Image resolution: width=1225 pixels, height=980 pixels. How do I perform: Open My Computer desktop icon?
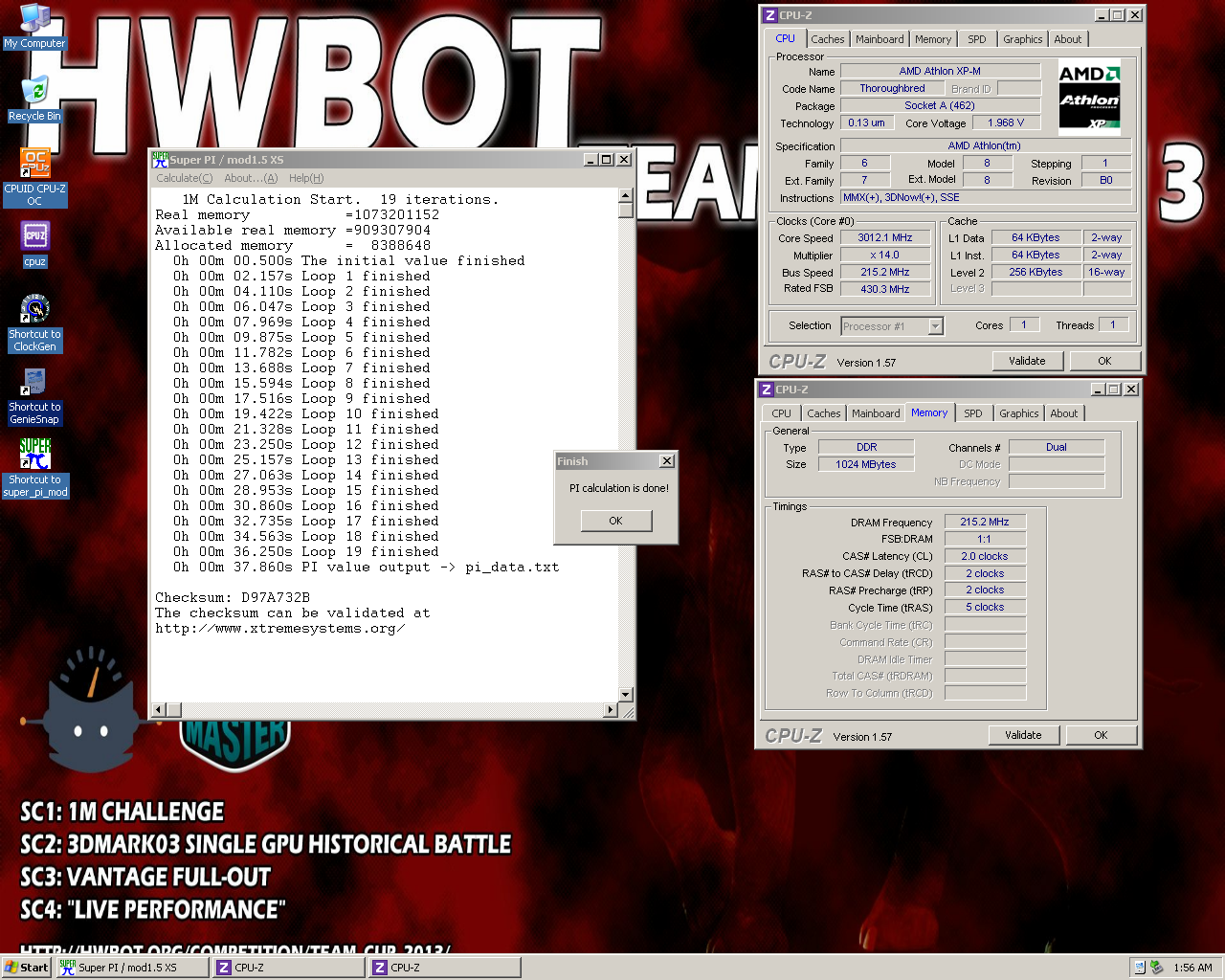(x=34, y=26)
